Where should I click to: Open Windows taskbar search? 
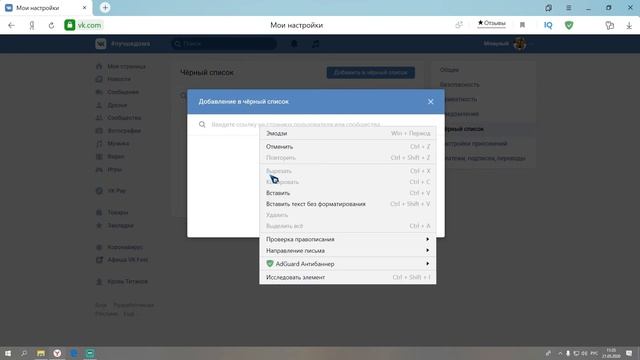pos(24,353)
